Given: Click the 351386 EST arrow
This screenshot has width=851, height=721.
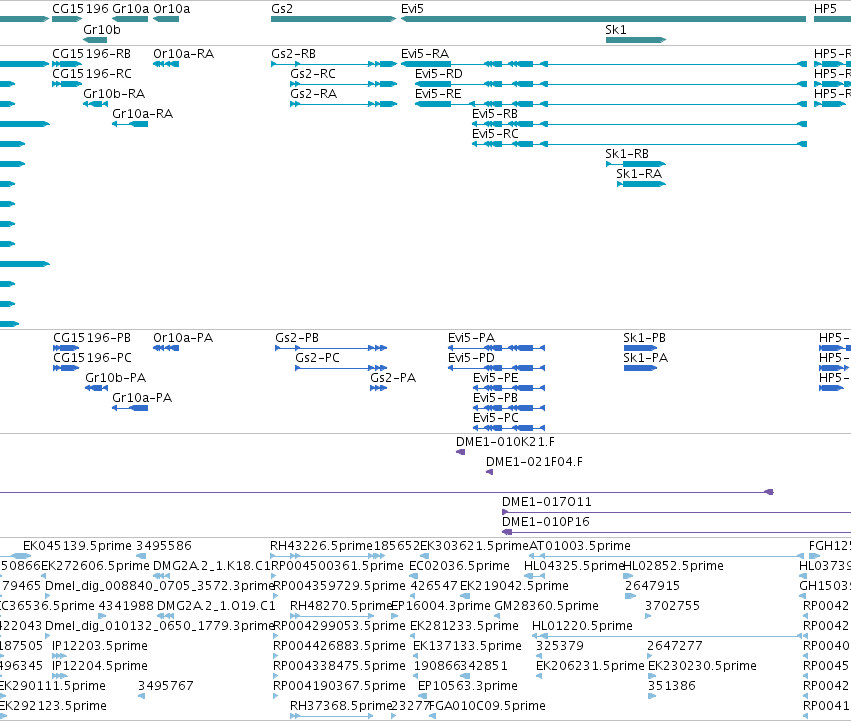Looking at the screenshot, I should tap(652, 697).
